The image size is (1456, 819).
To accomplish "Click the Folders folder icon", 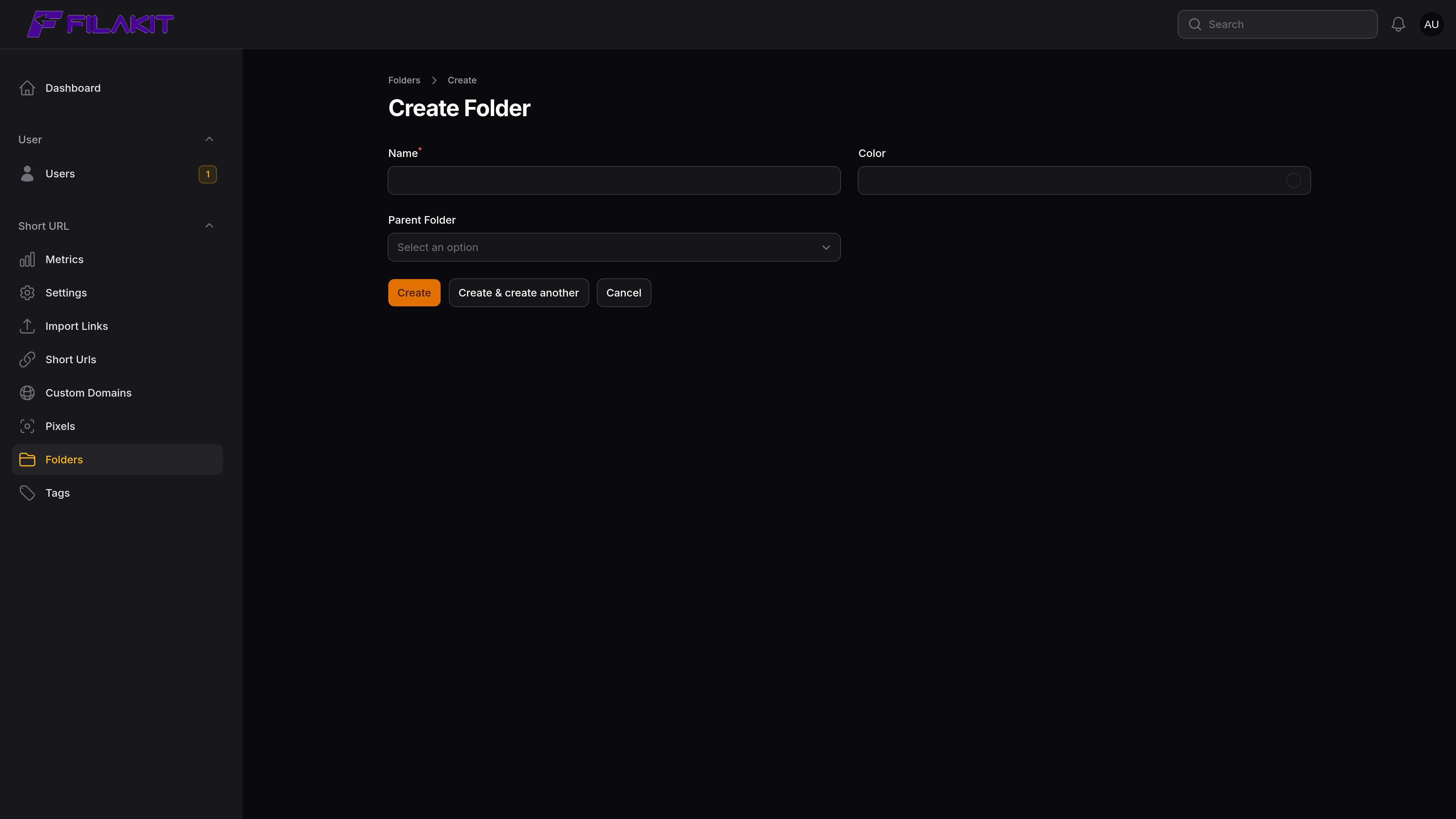I will click(27, 460).
